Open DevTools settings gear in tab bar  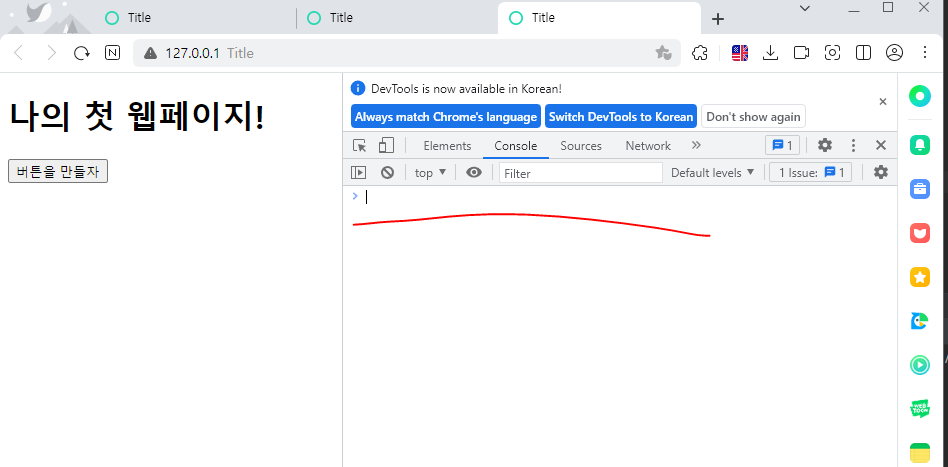click(825, 145)
